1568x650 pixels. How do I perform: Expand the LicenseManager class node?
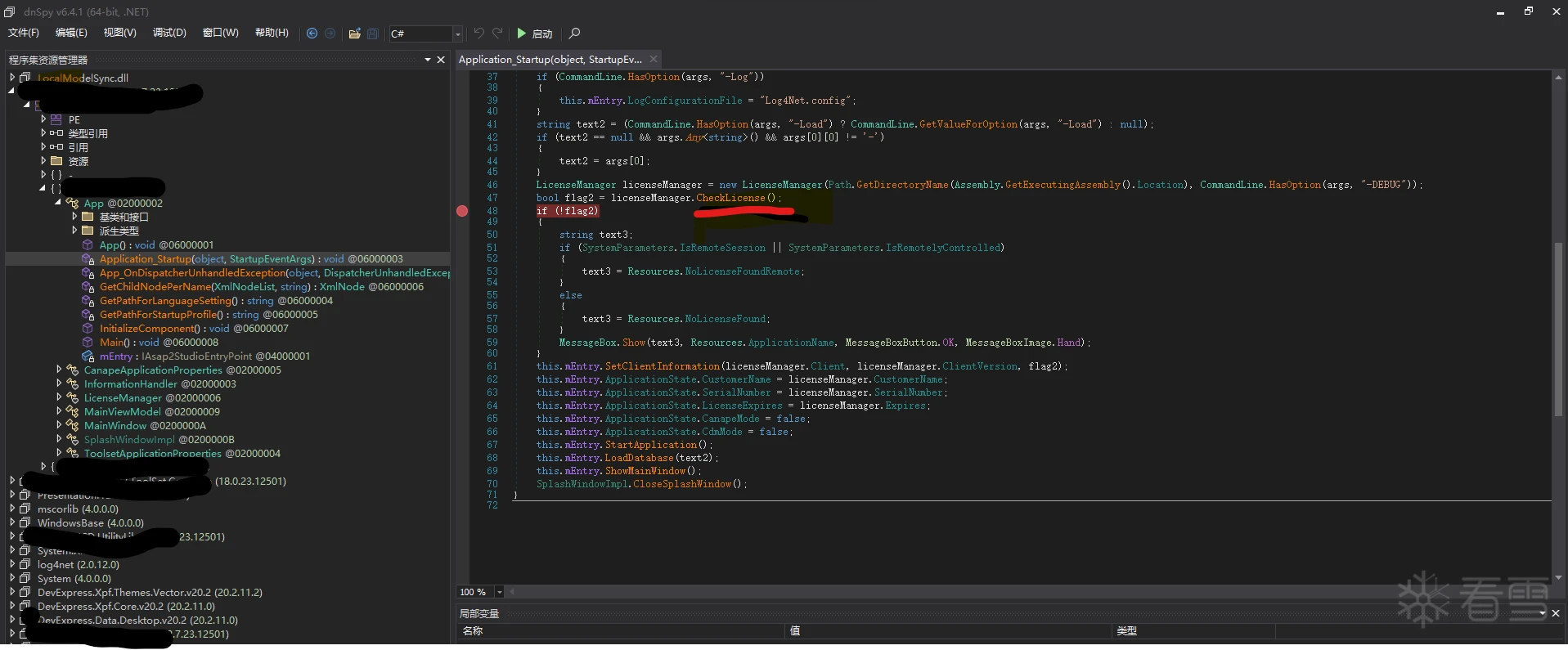(x=59, y=398)
